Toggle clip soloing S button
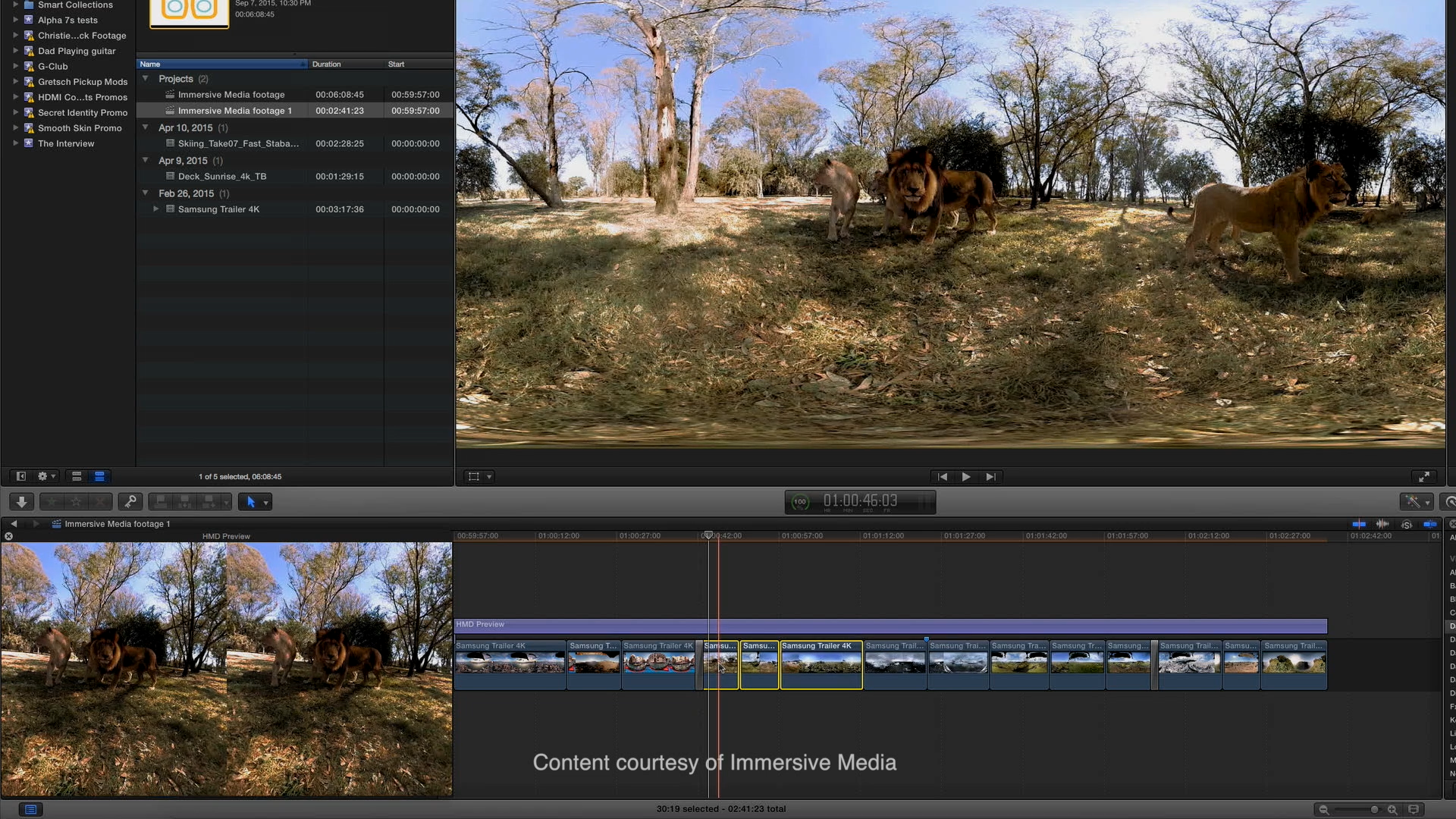Viewport: 1456px width, 819px height. (1407, 524)
